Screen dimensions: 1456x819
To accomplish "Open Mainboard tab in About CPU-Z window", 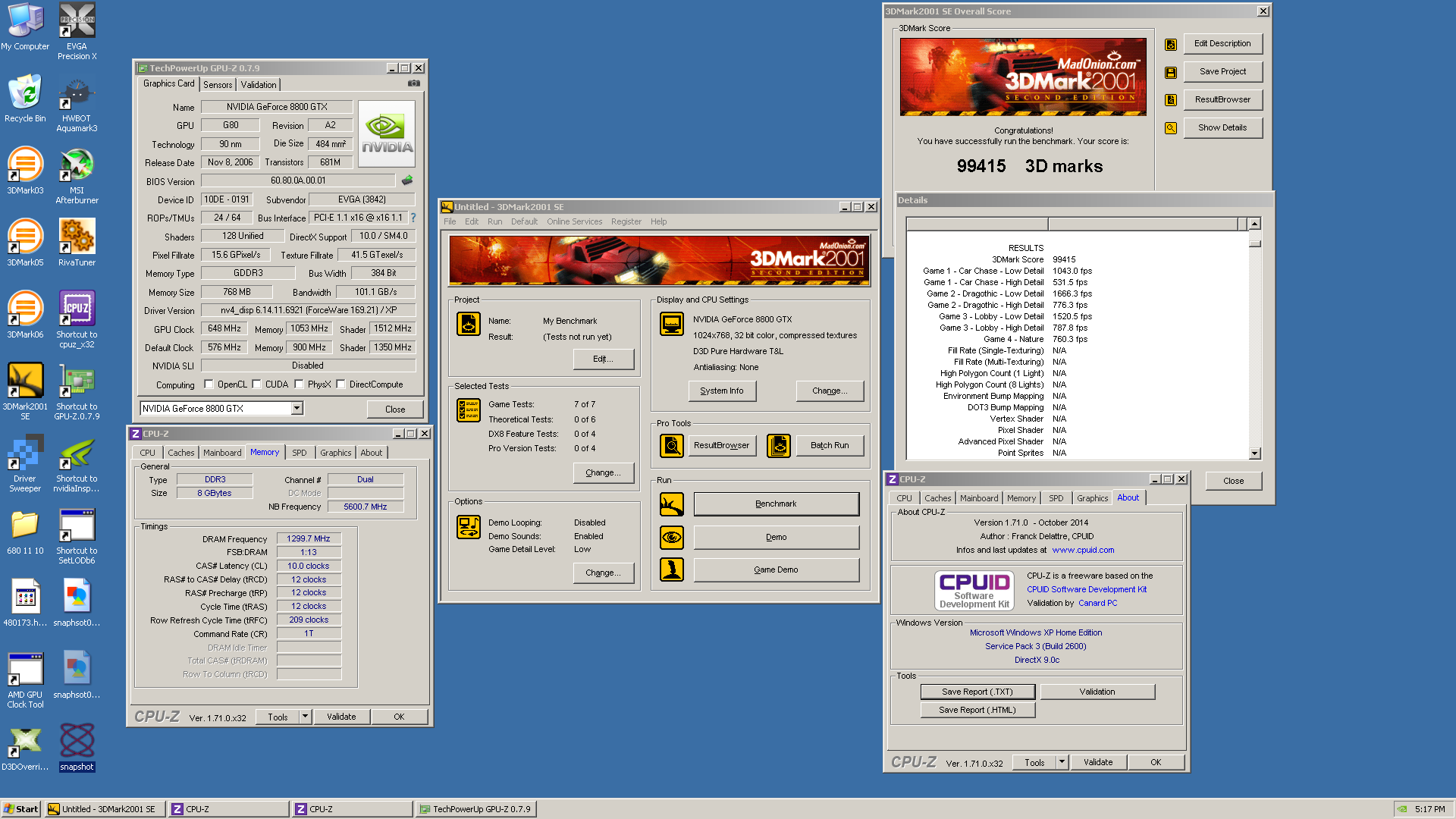I will pyautogui.click(x=979, y=498).
